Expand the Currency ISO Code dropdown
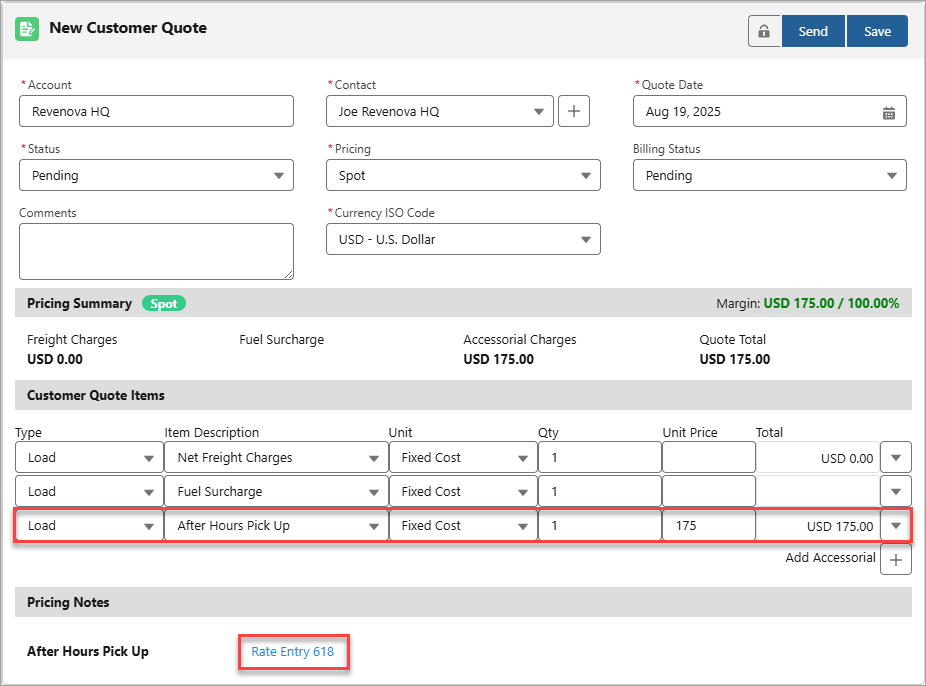The image size is (926, 686). 463,239
